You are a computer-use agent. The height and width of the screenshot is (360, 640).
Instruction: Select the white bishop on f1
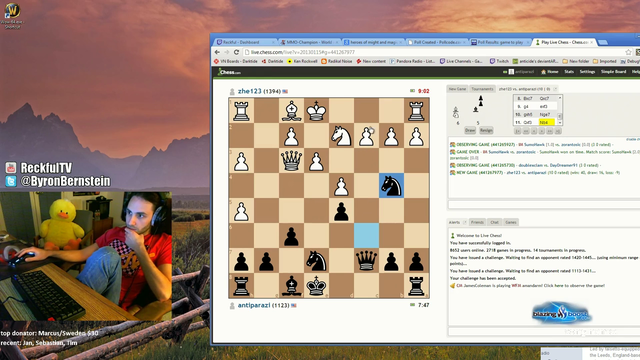click(291, 111)
